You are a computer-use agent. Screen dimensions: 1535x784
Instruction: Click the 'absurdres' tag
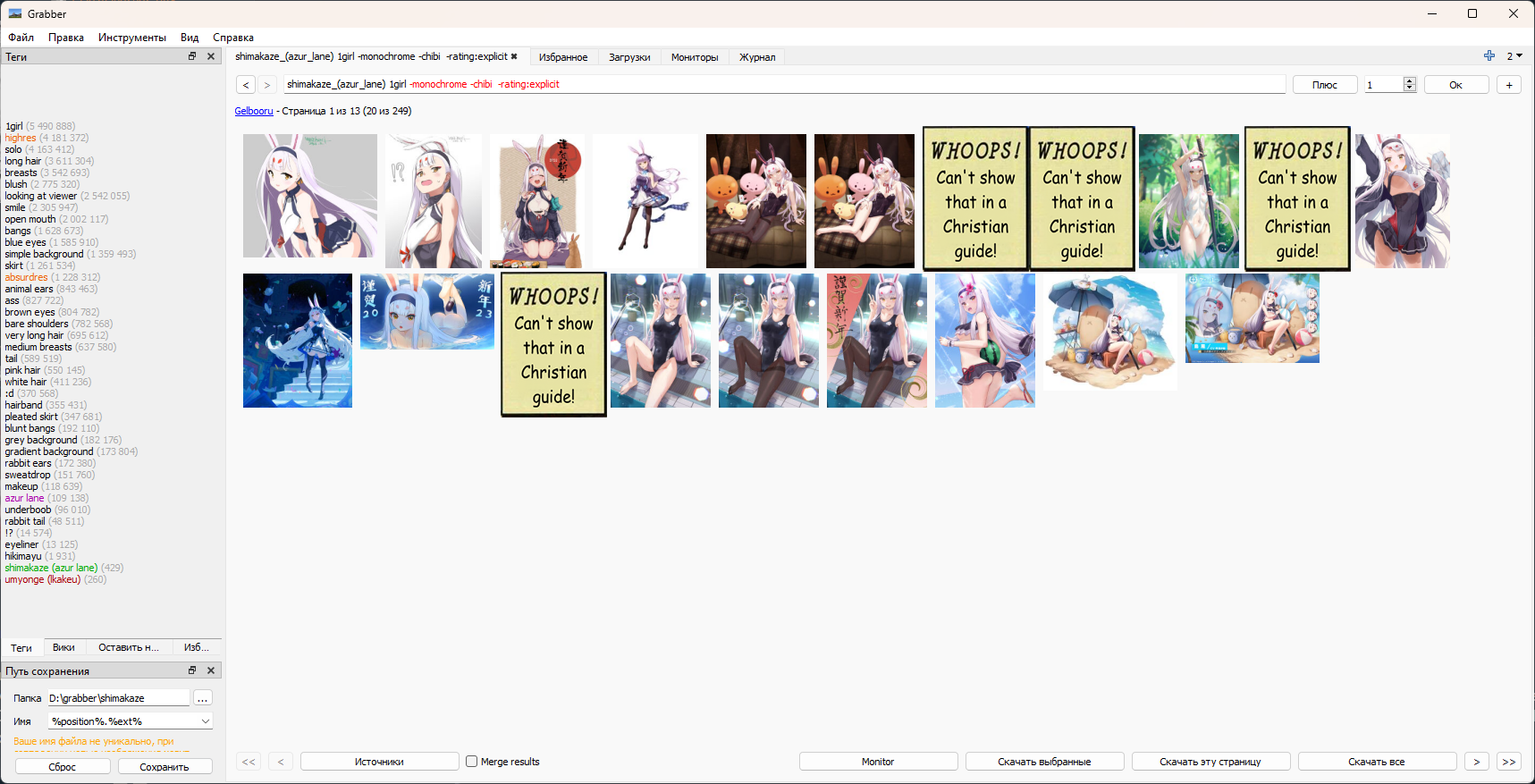click(x=27, y=277)
